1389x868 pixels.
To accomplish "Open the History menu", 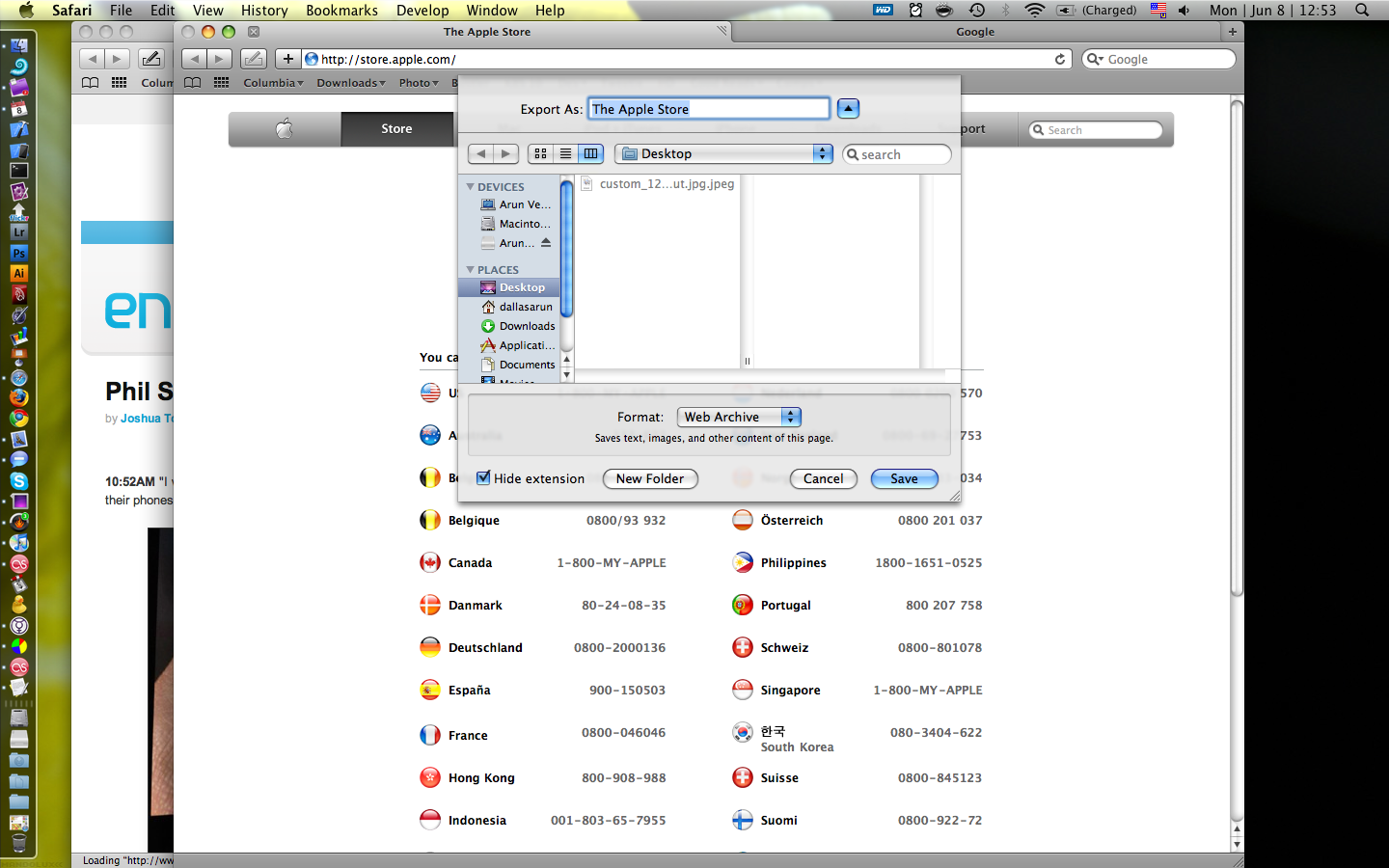I will coord(264,11).
